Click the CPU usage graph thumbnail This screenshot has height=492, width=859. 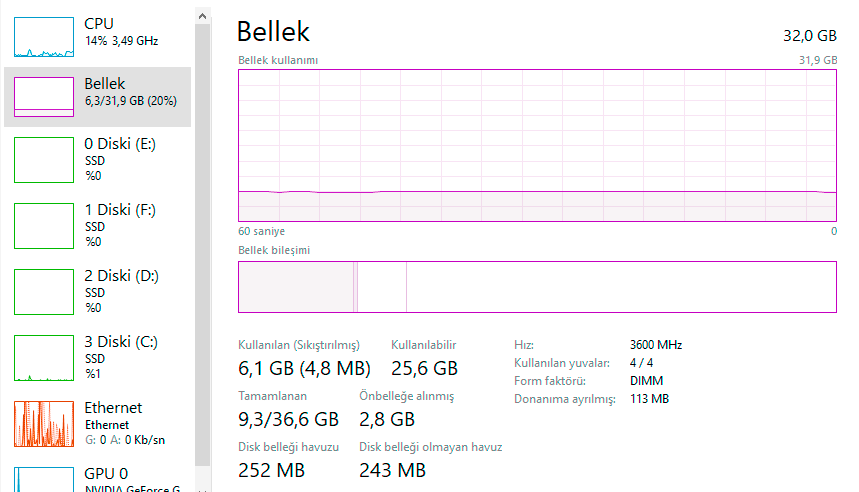(x=44, y=36)
